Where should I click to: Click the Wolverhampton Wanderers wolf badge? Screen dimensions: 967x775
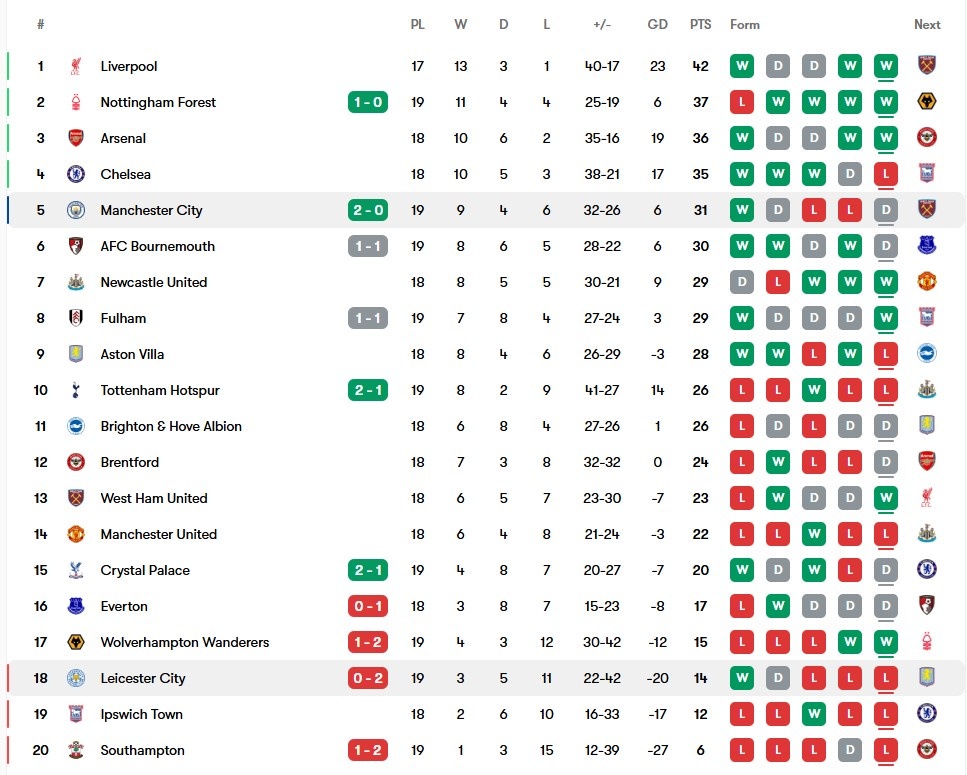pyautogui.click(x=75, y=642)
